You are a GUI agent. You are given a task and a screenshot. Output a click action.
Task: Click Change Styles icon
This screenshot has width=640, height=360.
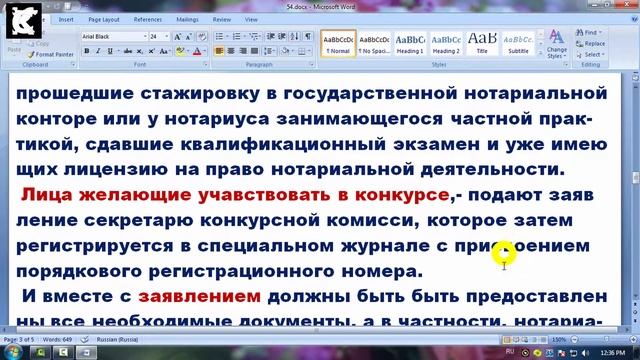pos(557,44)
